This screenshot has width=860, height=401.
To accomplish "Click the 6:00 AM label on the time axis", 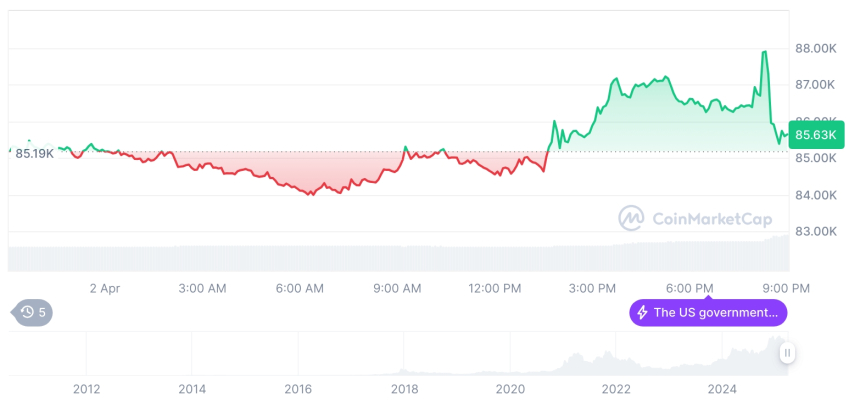I will point(300,288).
